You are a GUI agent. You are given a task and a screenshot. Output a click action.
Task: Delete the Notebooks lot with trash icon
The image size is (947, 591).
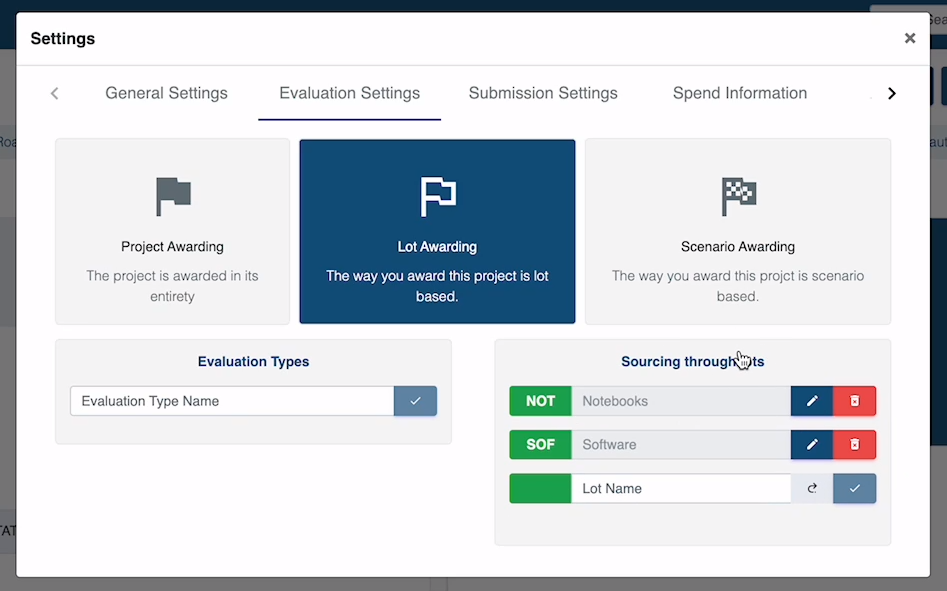coord(854,401)
